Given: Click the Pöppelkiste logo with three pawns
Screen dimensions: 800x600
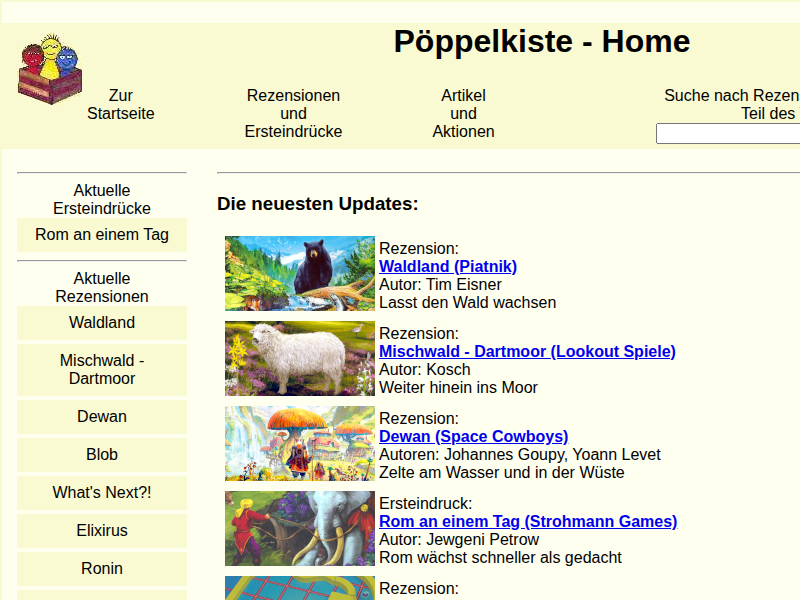Looking at the screenshot, I should click(50, 68).
